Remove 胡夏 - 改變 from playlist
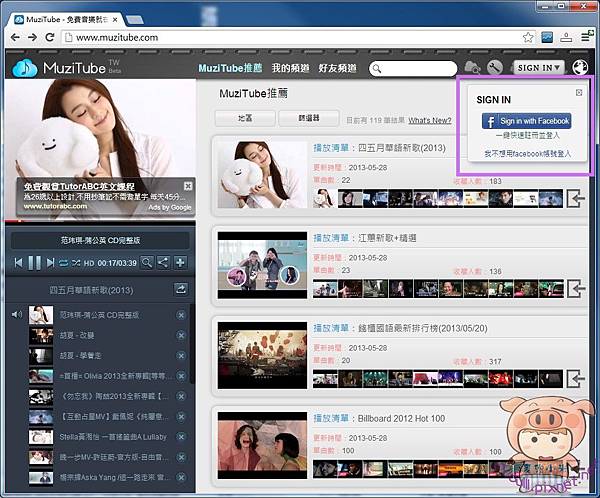Viewport: 600px width, 498px height. 181,335
